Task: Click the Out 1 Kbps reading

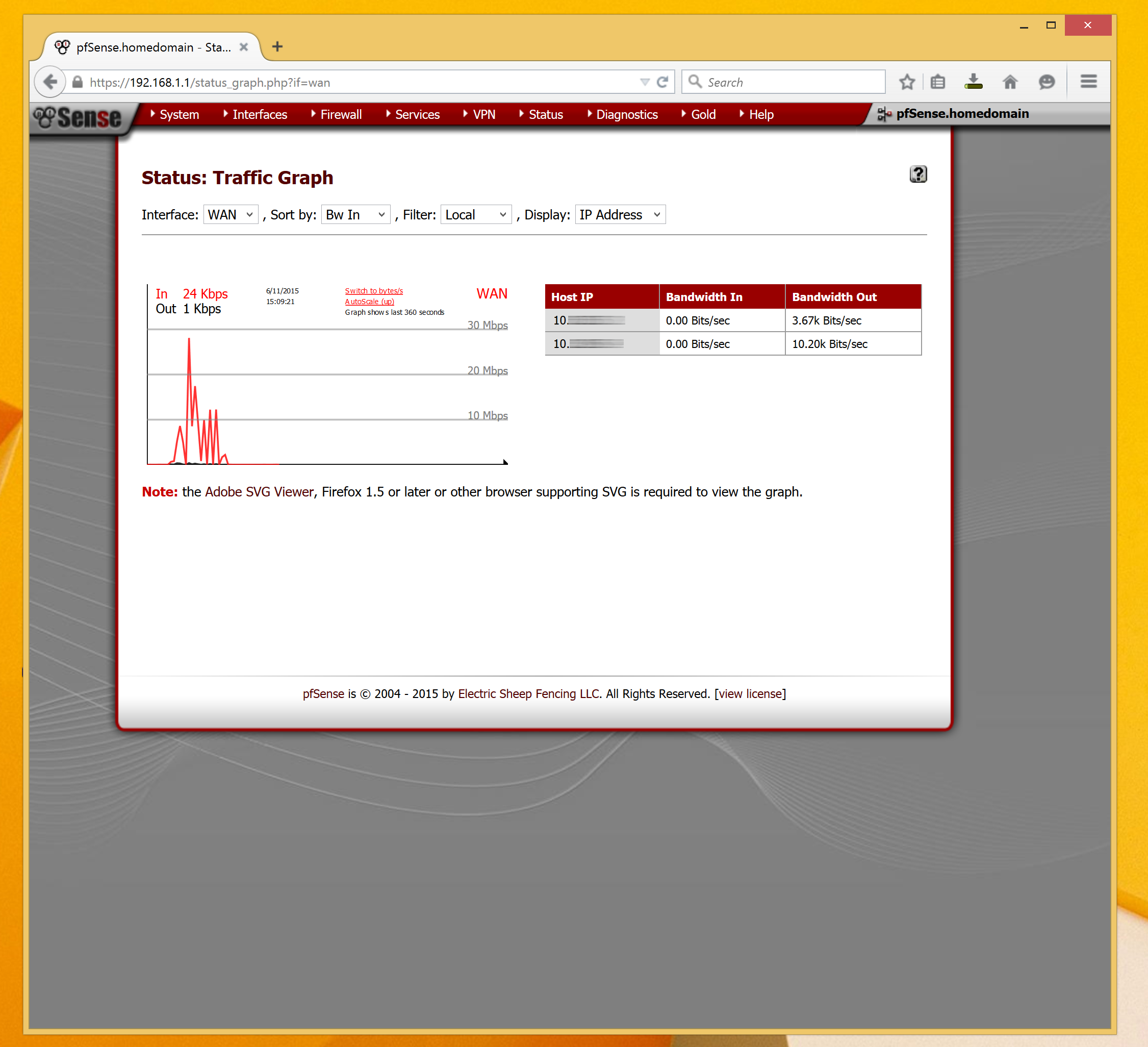Action: 189,309
